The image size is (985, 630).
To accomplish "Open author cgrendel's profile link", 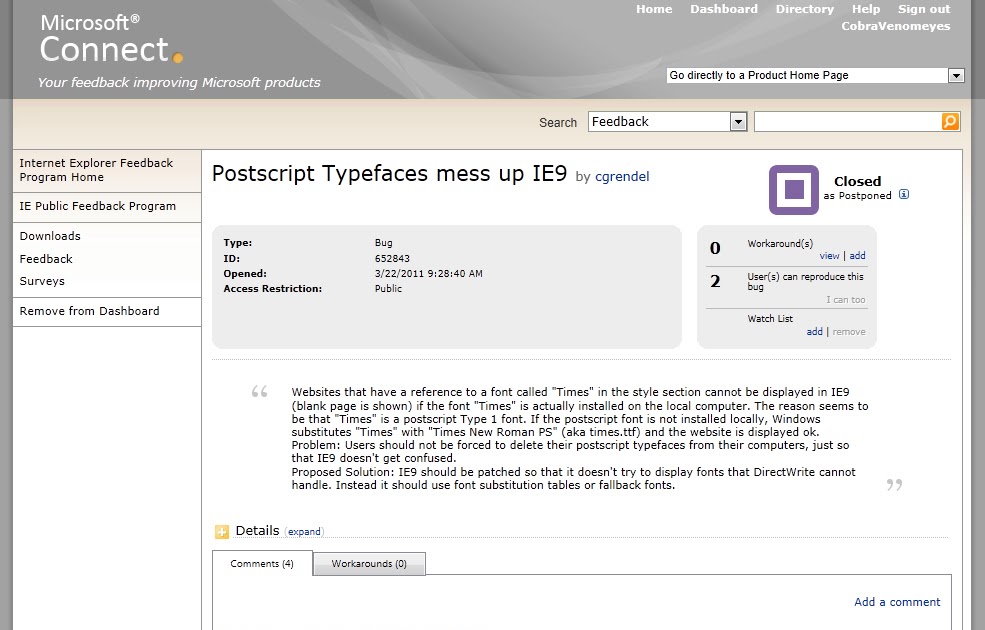I will [x=622, y=177].
